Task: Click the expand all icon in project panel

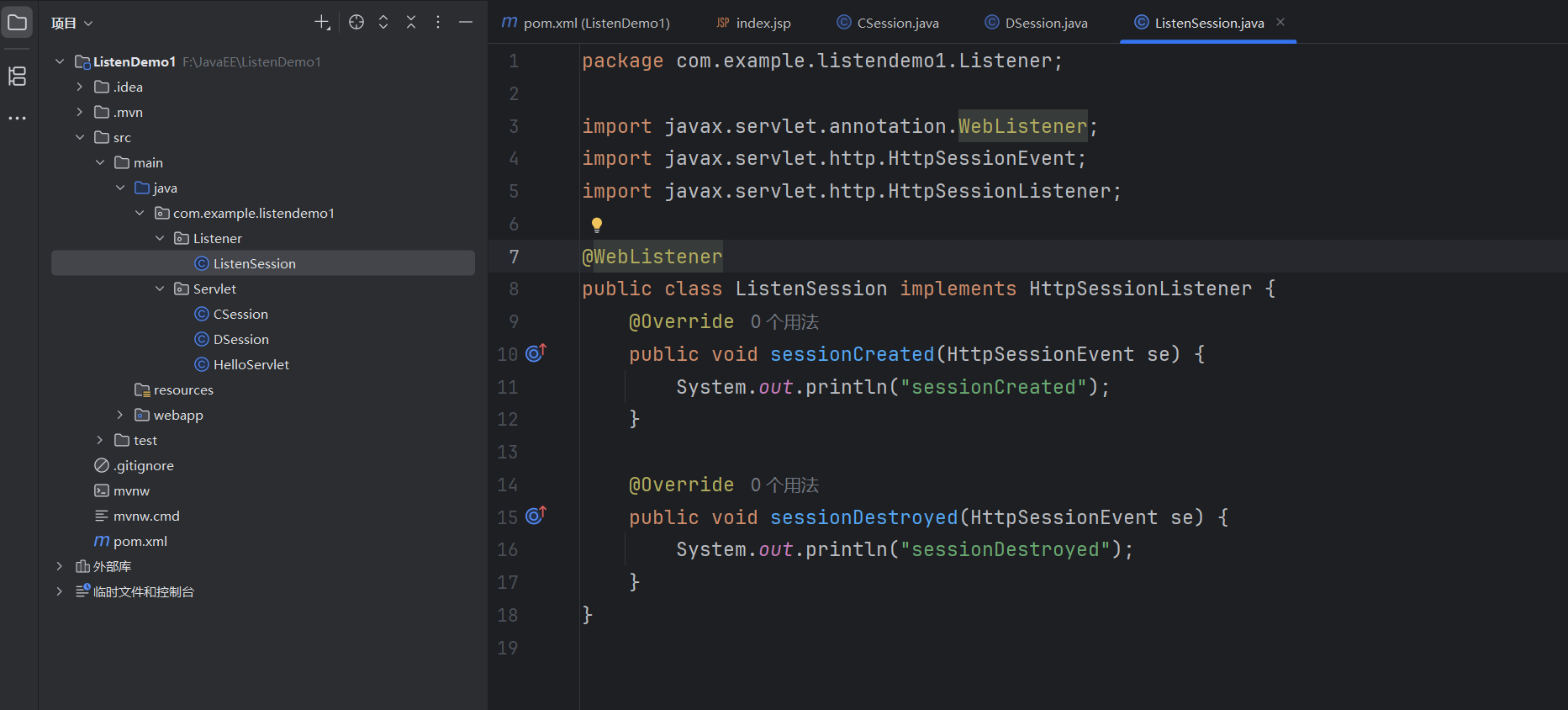Action: [383, 23]
